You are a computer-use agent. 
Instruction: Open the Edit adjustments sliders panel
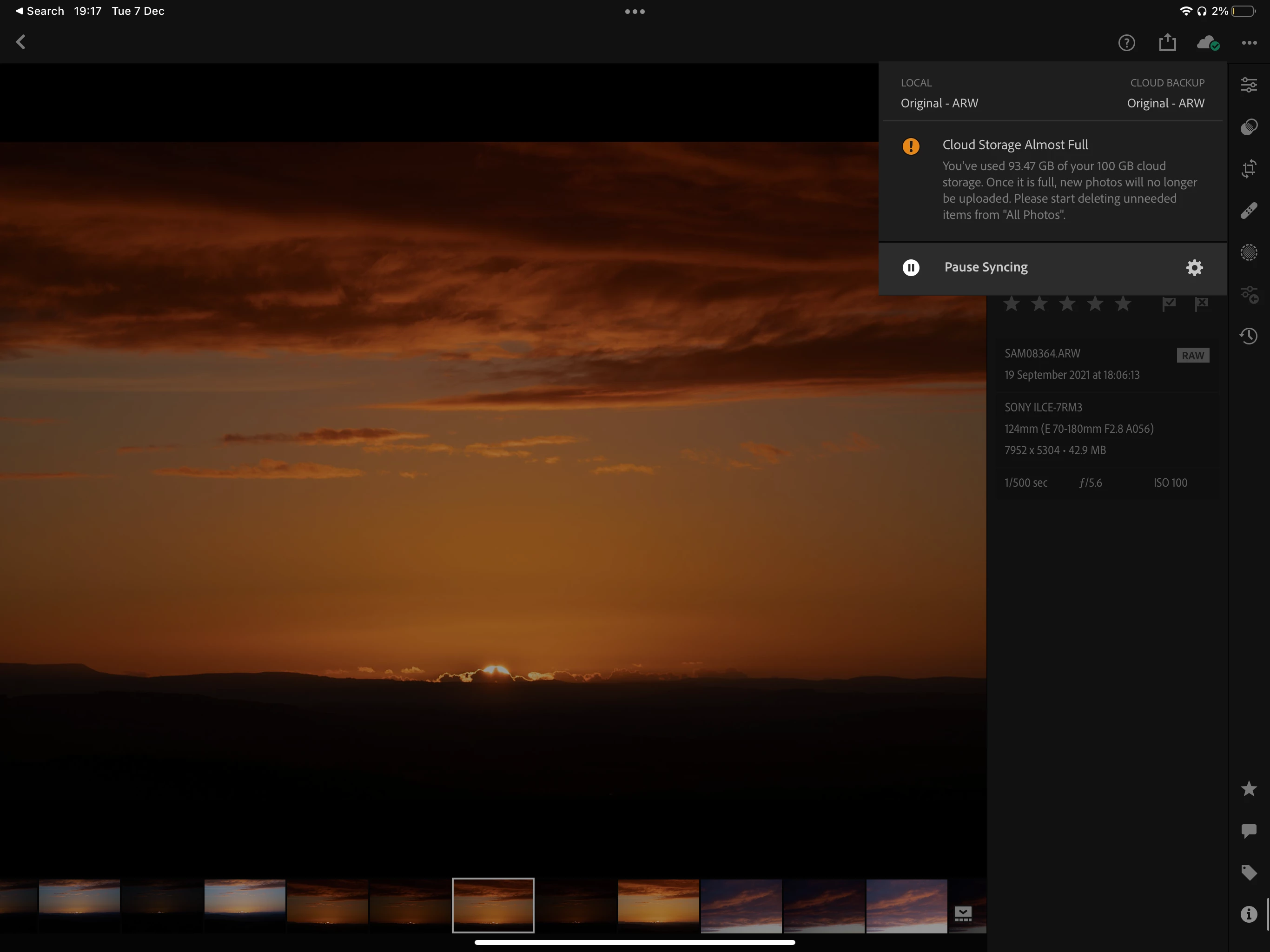1248,85
